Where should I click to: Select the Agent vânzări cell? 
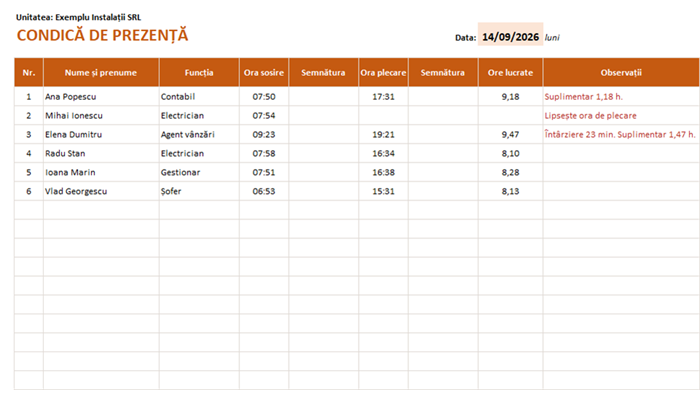pyautogui.click(x=199, y=134)
